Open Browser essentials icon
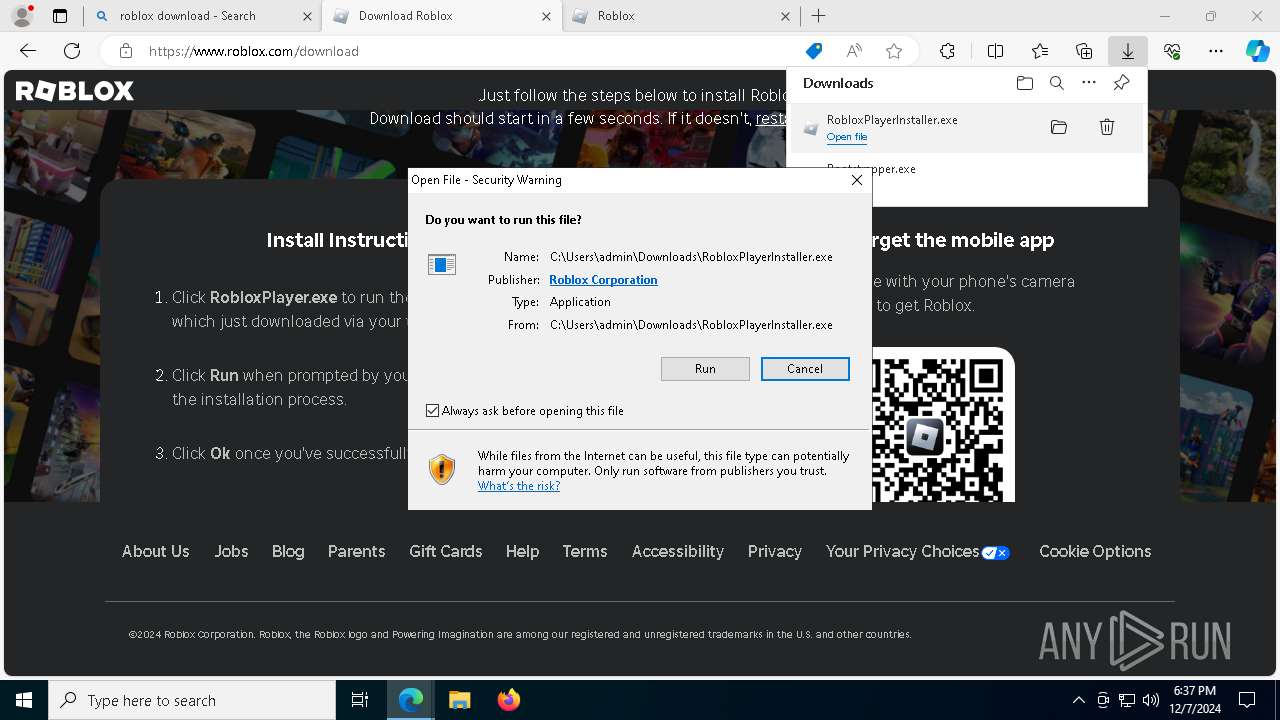Image resolution: width=1280 pixels, height=720 pixels. pos(1172,51)
